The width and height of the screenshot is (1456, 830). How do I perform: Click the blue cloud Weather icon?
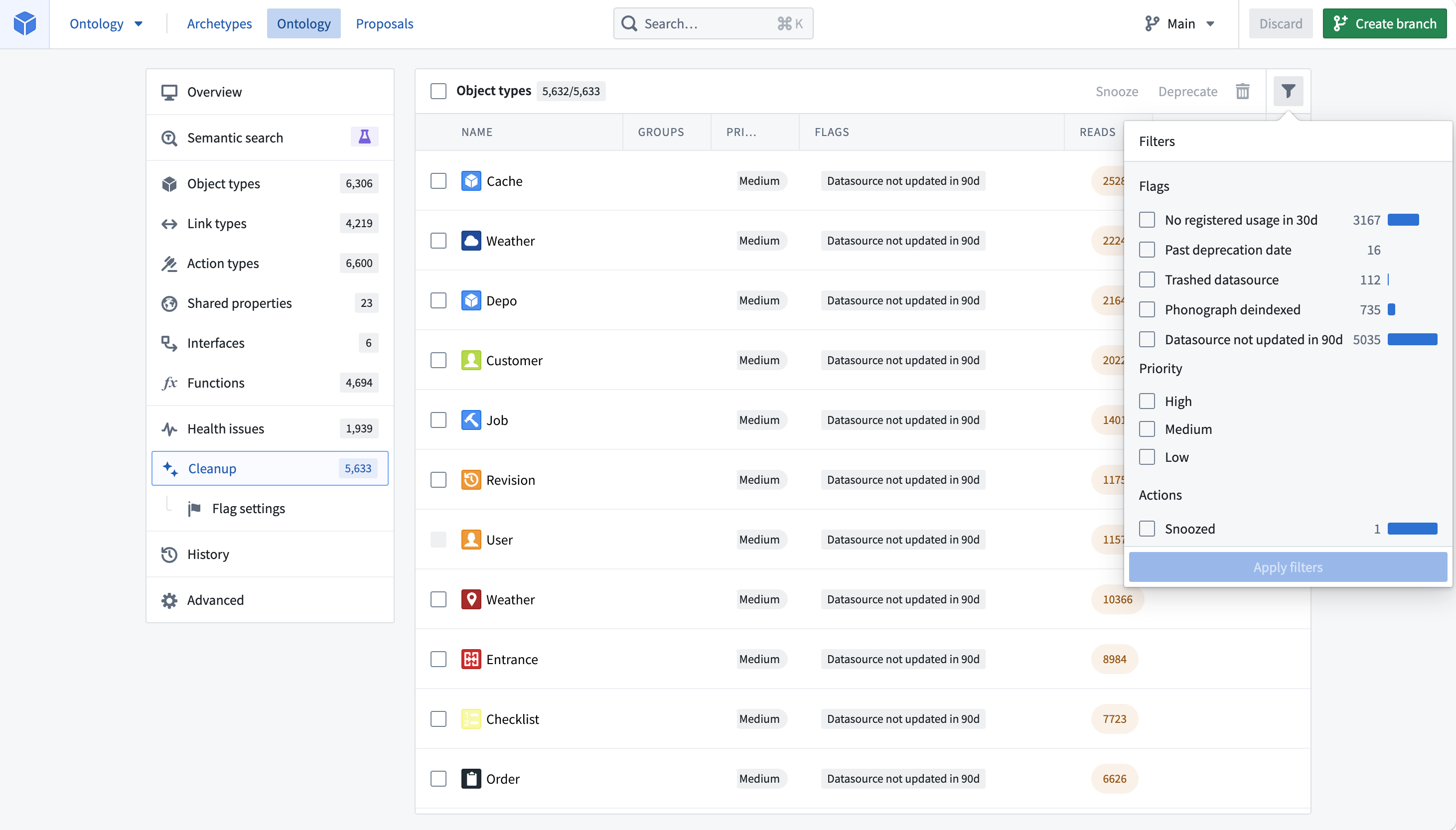[x=471, y=241]
